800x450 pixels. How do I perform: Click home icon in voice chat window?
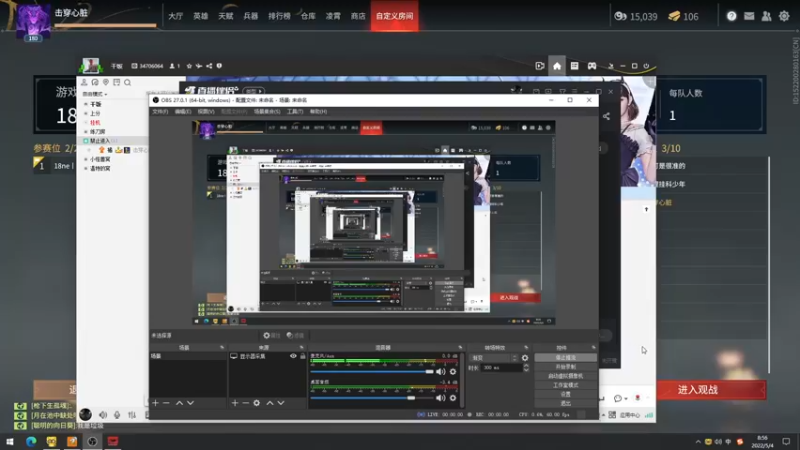557,66
